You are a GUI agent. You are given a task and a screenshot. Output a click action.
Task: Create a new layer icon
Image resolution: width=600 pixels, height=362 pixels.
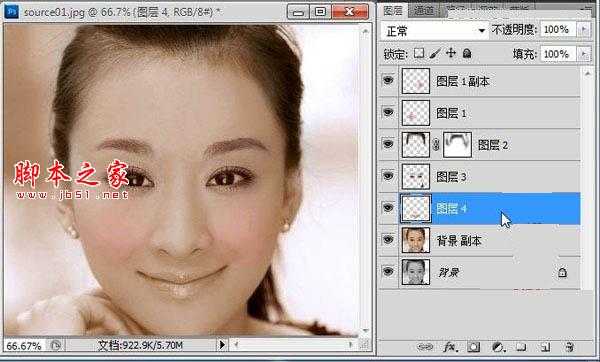click(545, 347)
